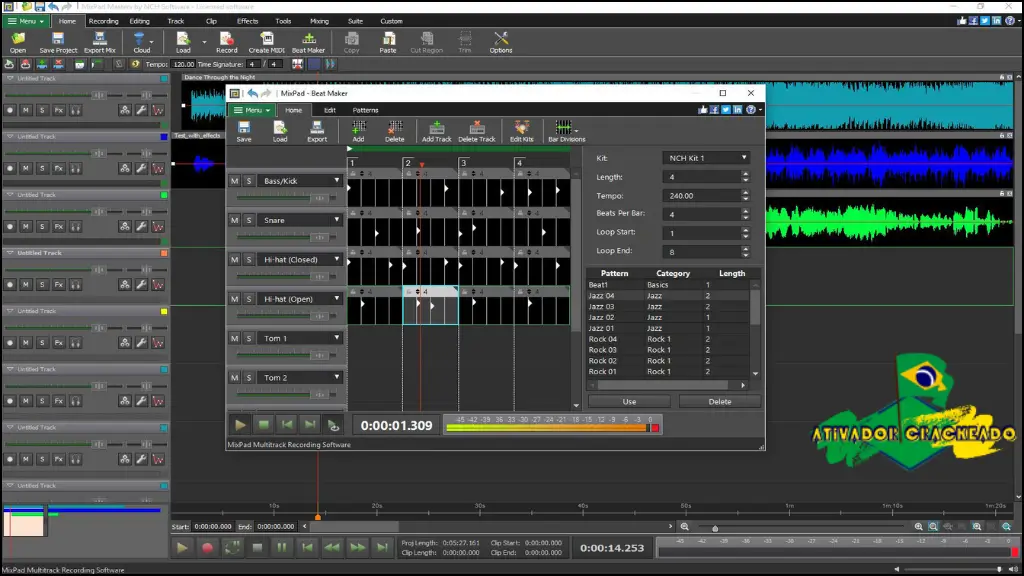Image resolution: width=1024 pixels, height=576 pixels.
Task: Click Pattern column header
Action: coord(615,274)
